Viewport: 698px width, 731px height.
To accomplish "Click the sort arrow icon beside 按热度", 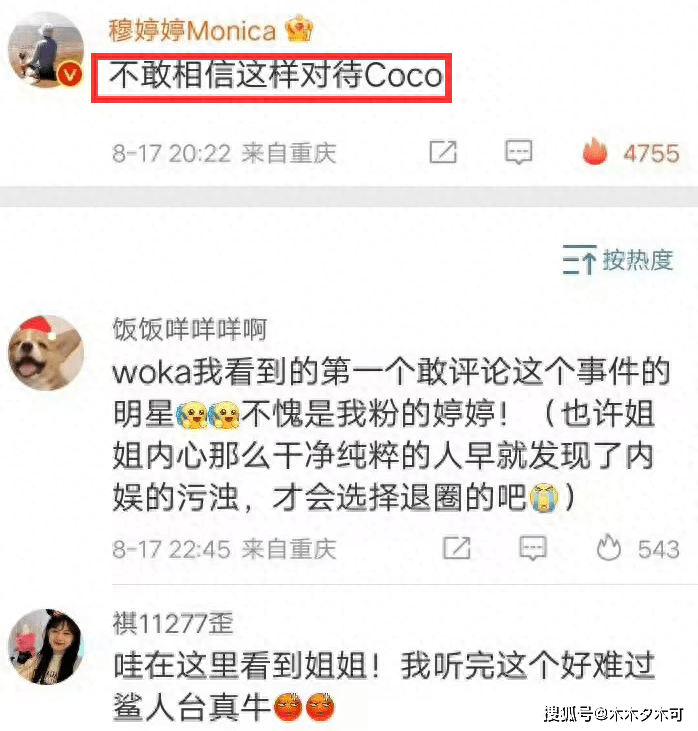I will [x=579, y=260].
